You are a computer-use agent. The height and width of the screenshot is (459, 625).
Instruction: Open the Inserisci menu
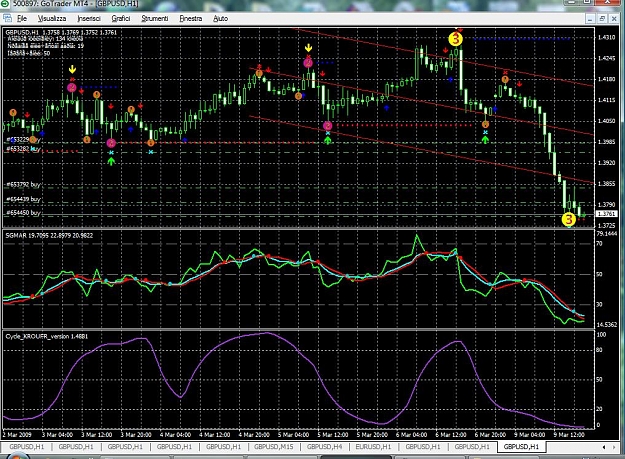click(x=89, y=18)
